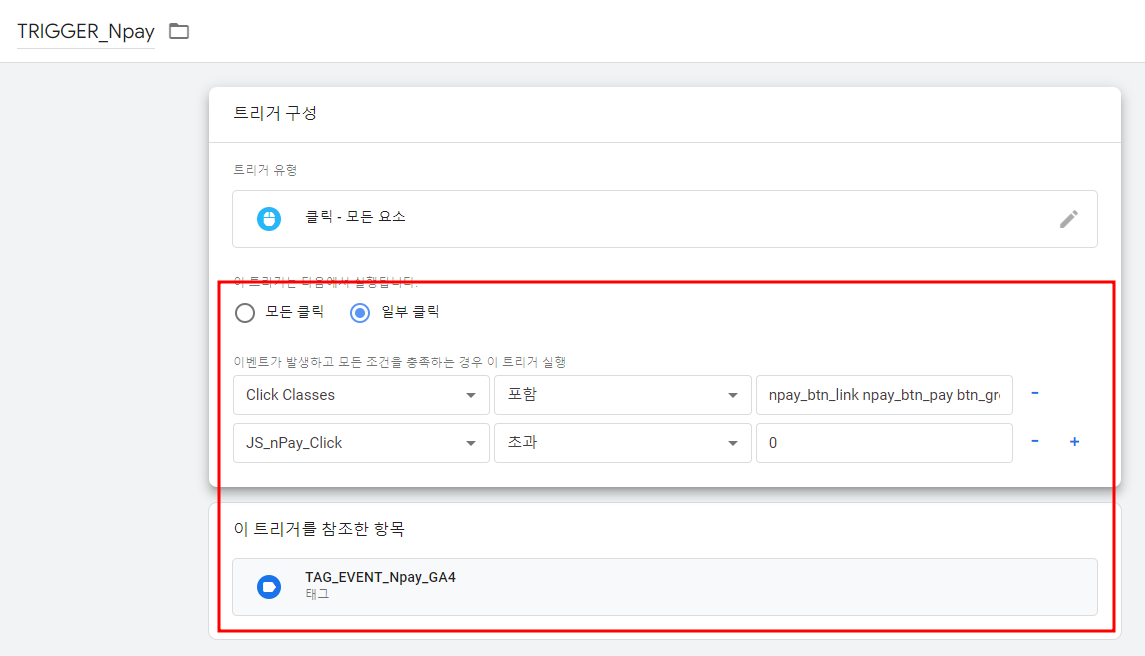Select the pencil edit icon

[x=1071, y=218]
